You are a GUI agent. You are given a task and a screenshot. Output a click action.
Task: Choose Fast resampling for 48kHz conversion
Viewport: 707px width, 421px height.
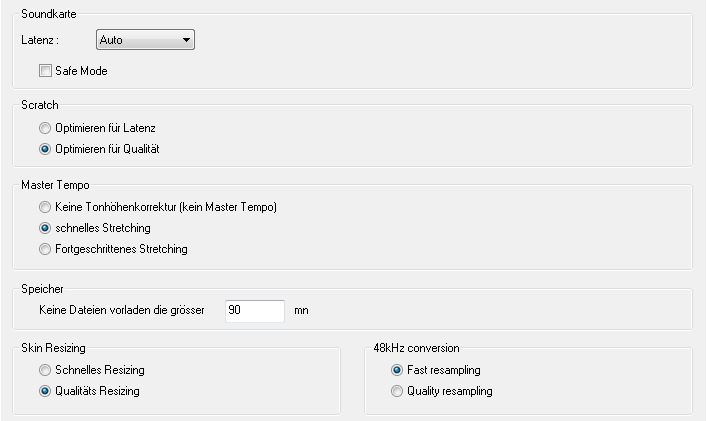[x=398, y=370]
